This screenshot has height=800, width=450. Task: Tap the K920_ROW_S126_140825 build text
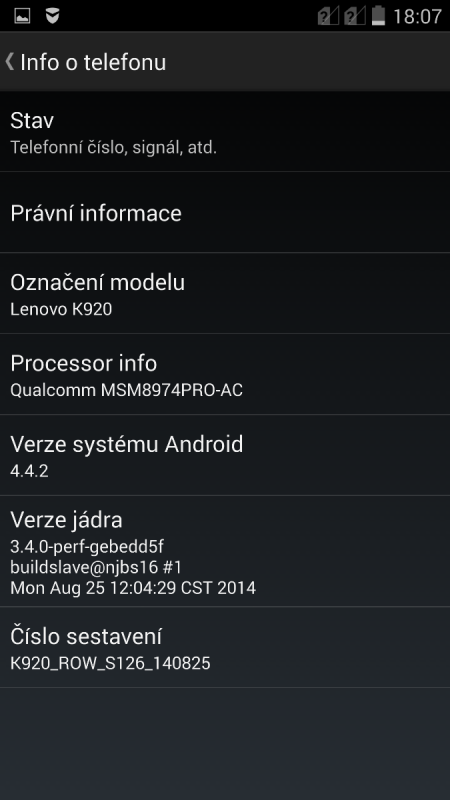tap(110, 663)
